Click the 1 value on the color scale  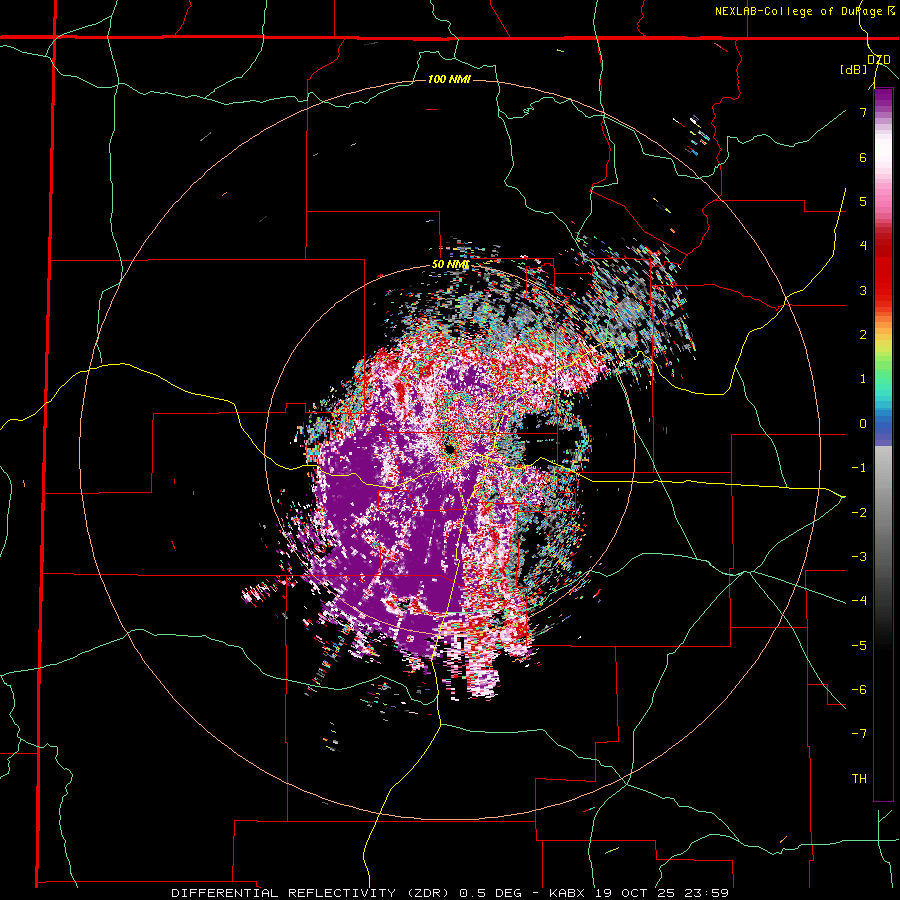pyautogui.click(x=863, y=379)
